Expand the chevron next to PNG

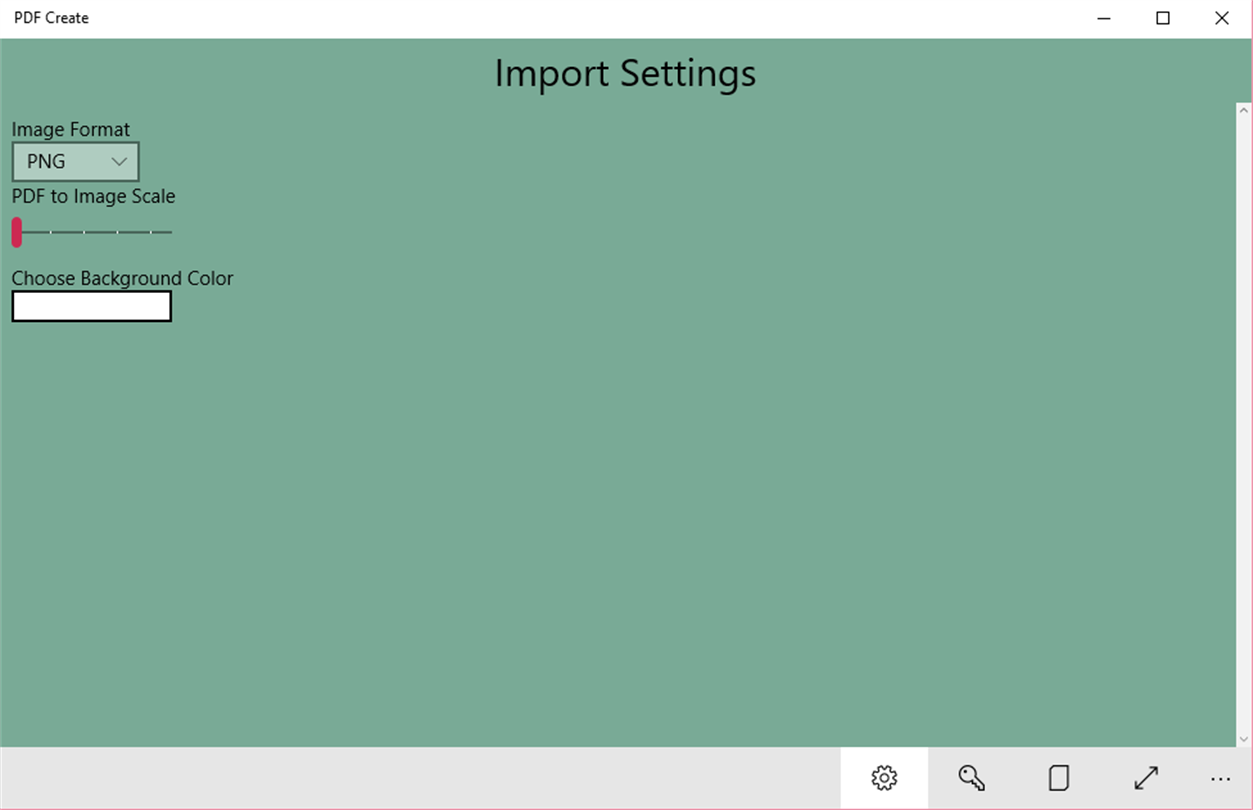(119, 162)
